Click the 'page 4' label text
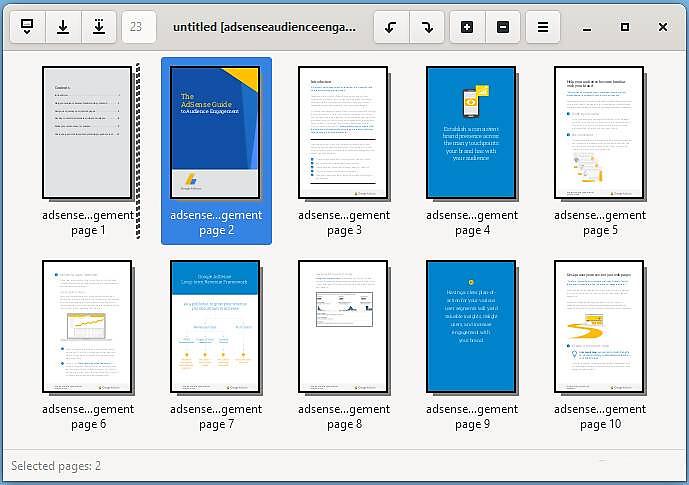689x485 pixels. pyautogui.click(x=472, y=231)
